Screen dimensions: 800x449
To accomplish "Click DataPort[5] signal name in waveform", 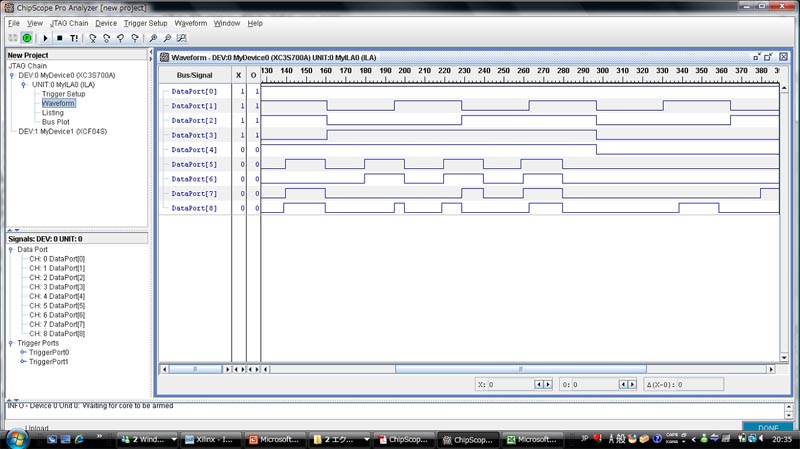I will (194, 164).
